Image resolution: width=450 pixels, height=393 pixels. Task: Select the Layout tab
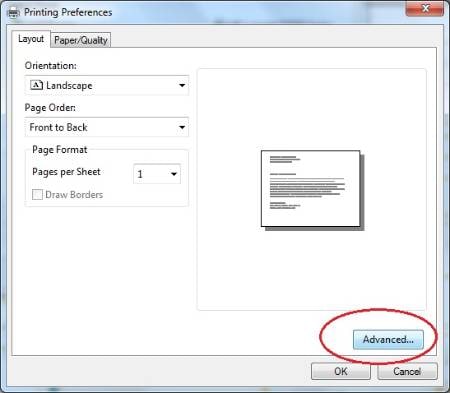pyautogui.click(x=31, y=39)
